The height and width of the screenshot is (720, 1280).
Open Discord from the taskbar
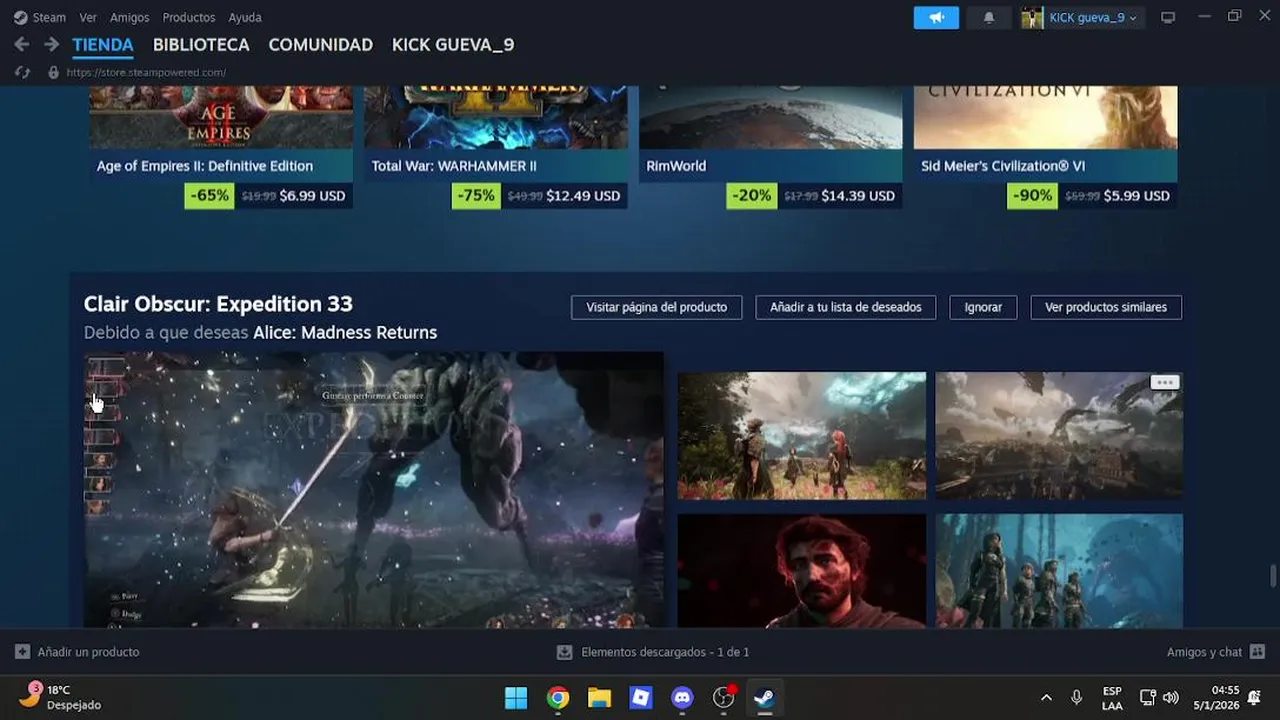pyautogui.click(x=683, y=697)
